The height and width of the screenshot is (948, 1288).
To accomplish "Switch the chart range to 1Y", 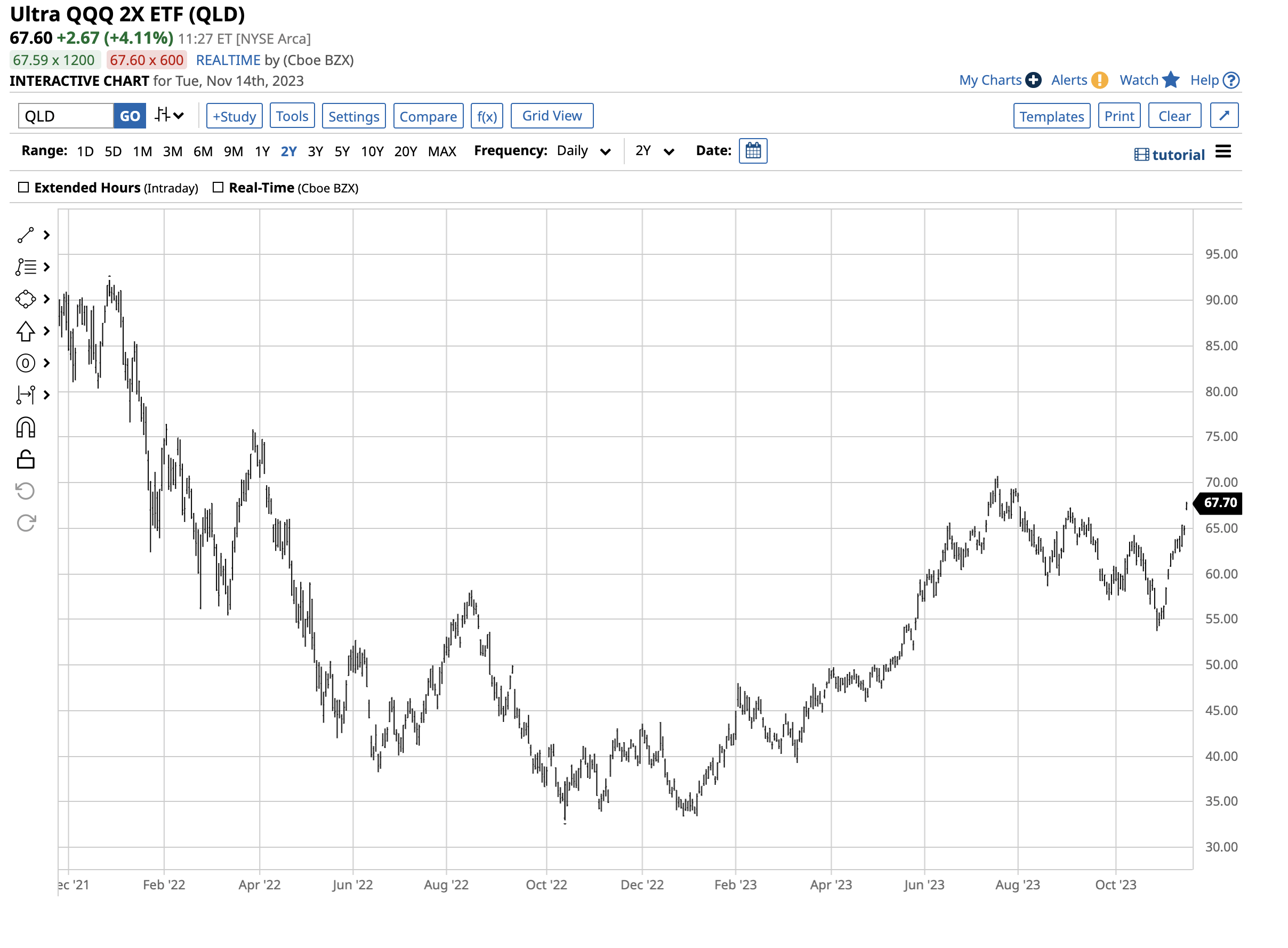I will click(x=262, y=151).
